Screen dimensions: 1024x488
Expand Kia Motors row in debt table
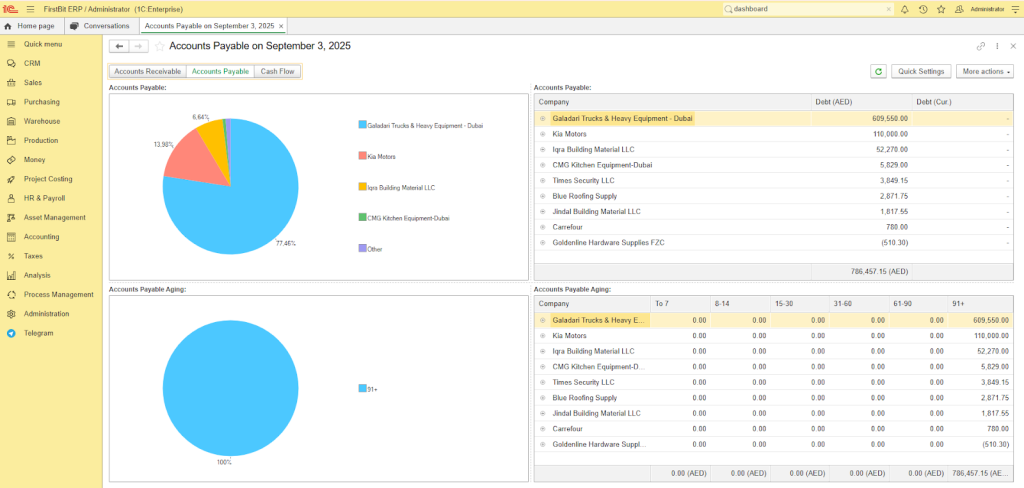543,134
